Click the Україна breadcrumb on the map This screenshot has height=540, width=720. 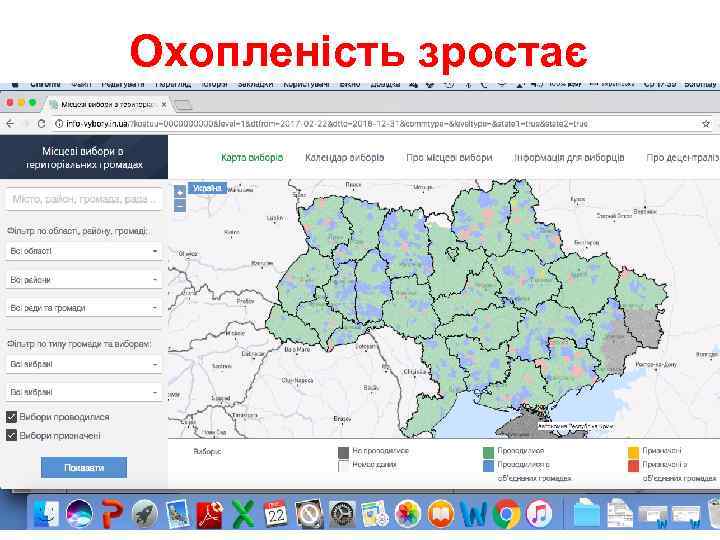(x=207, y=188)
